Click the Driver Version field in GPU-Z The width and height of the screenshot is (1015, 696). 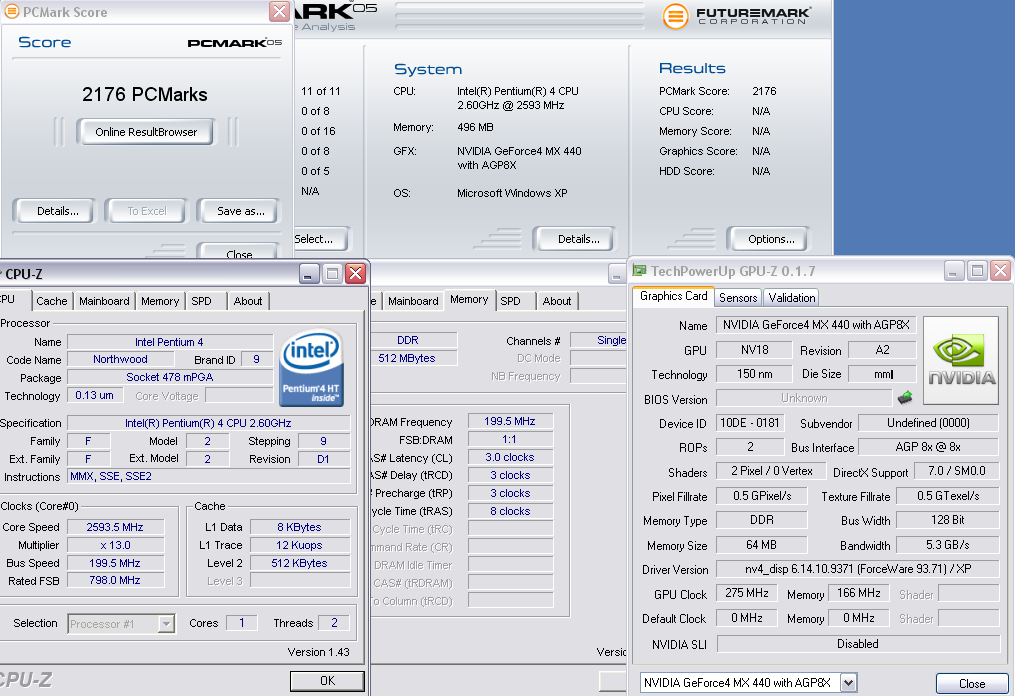(x=858, y=569)
